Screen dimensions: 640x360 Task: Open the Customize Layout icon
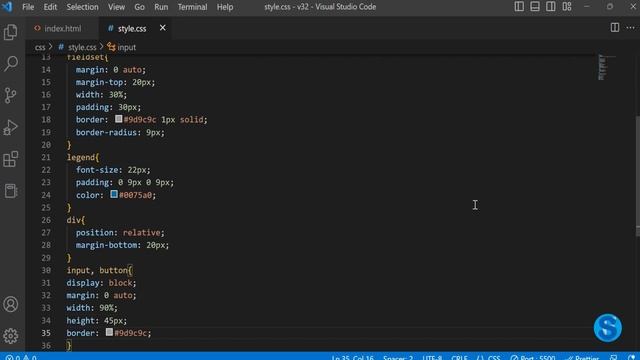[x=567, y=7]
